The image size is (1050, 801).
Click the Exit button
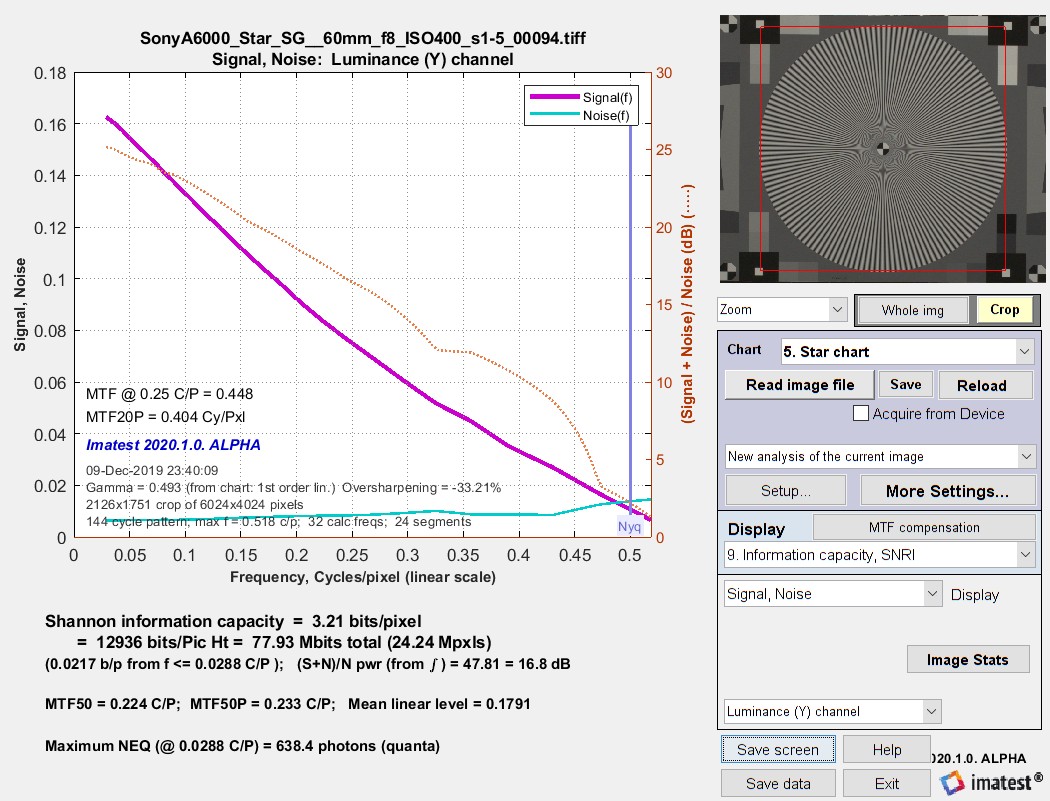click(x=887, y=784)
